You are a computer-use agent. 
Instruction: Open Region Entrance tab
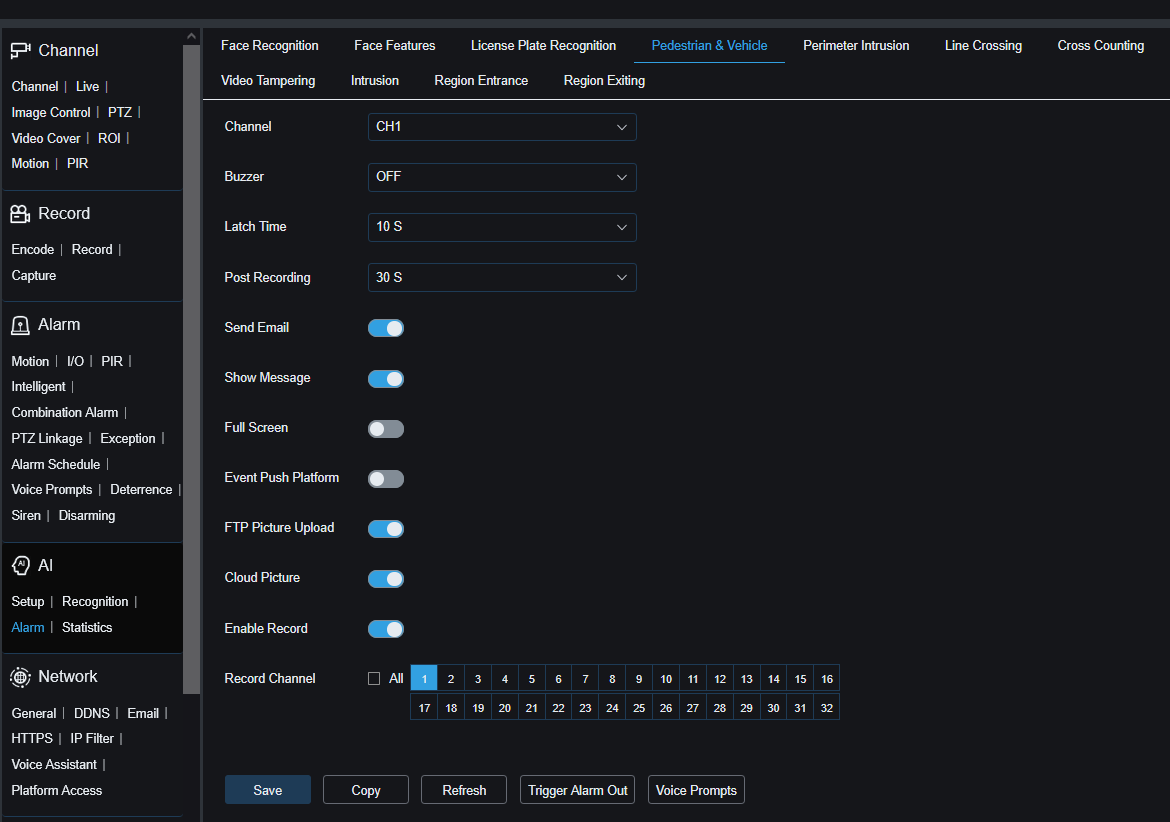[x=481, y=81]
